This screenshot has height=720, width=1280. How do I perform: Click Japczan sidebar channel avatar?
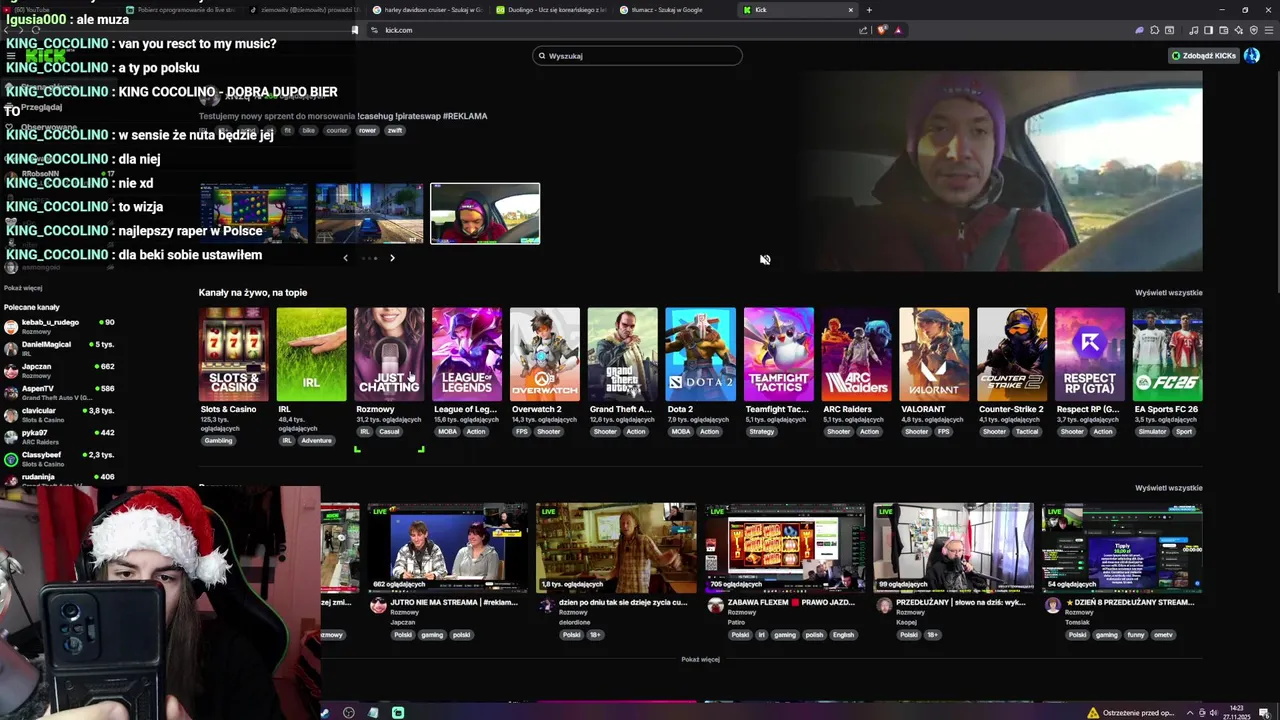(11, 370)
